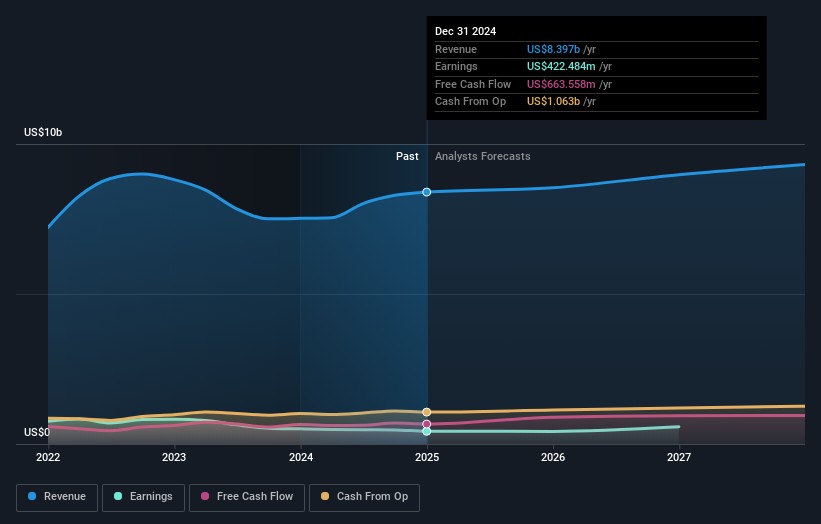
Task: Click the 2022 x-axis label
Action: (48, 458)
